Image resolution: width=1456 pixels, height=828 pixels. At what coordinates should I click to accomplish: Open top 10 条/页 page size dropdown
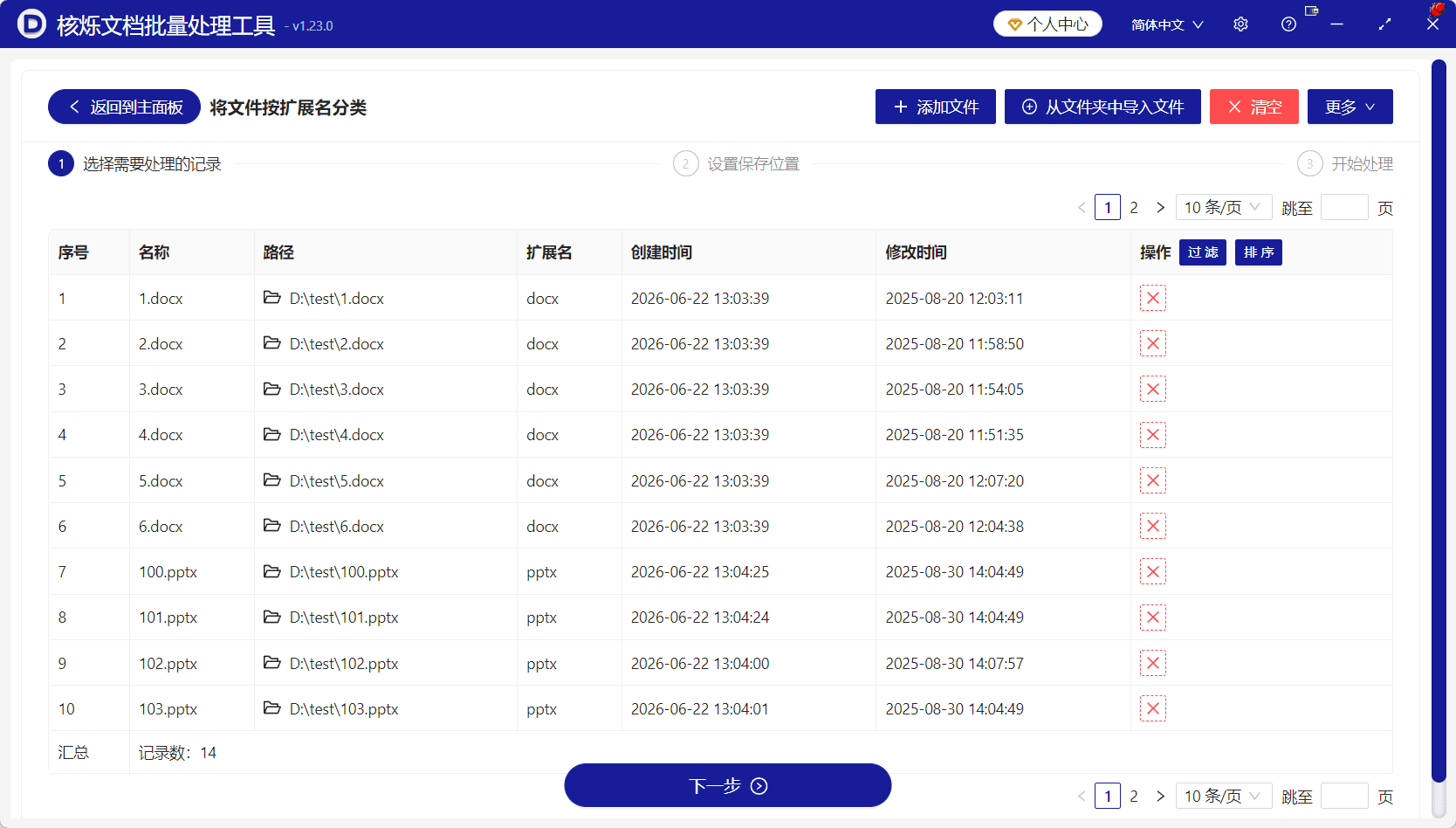tap(1223, 207)
